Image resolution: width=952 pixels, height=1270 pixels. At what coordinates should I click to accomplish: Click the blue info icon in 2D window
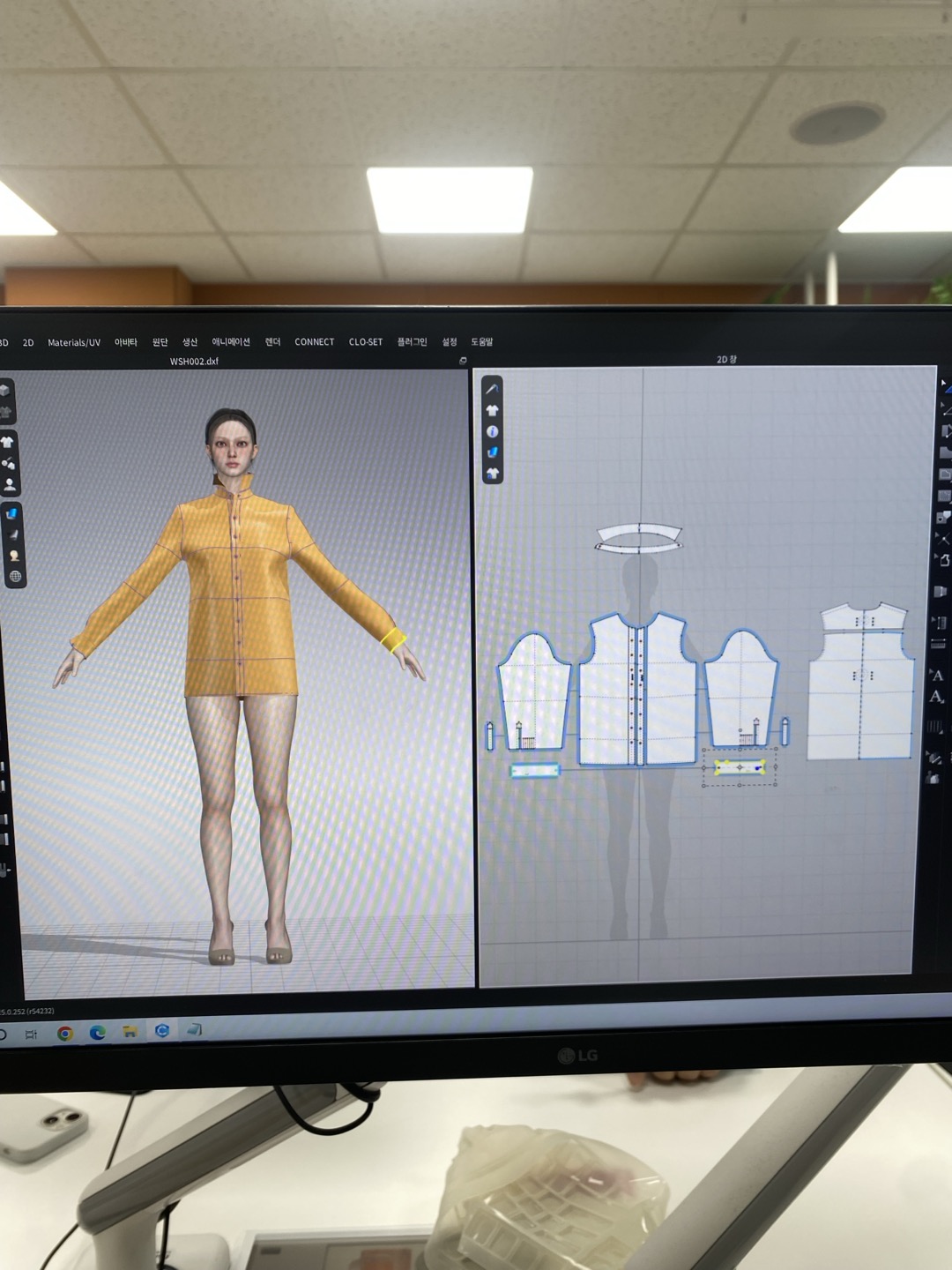click(x=493, y=432)
